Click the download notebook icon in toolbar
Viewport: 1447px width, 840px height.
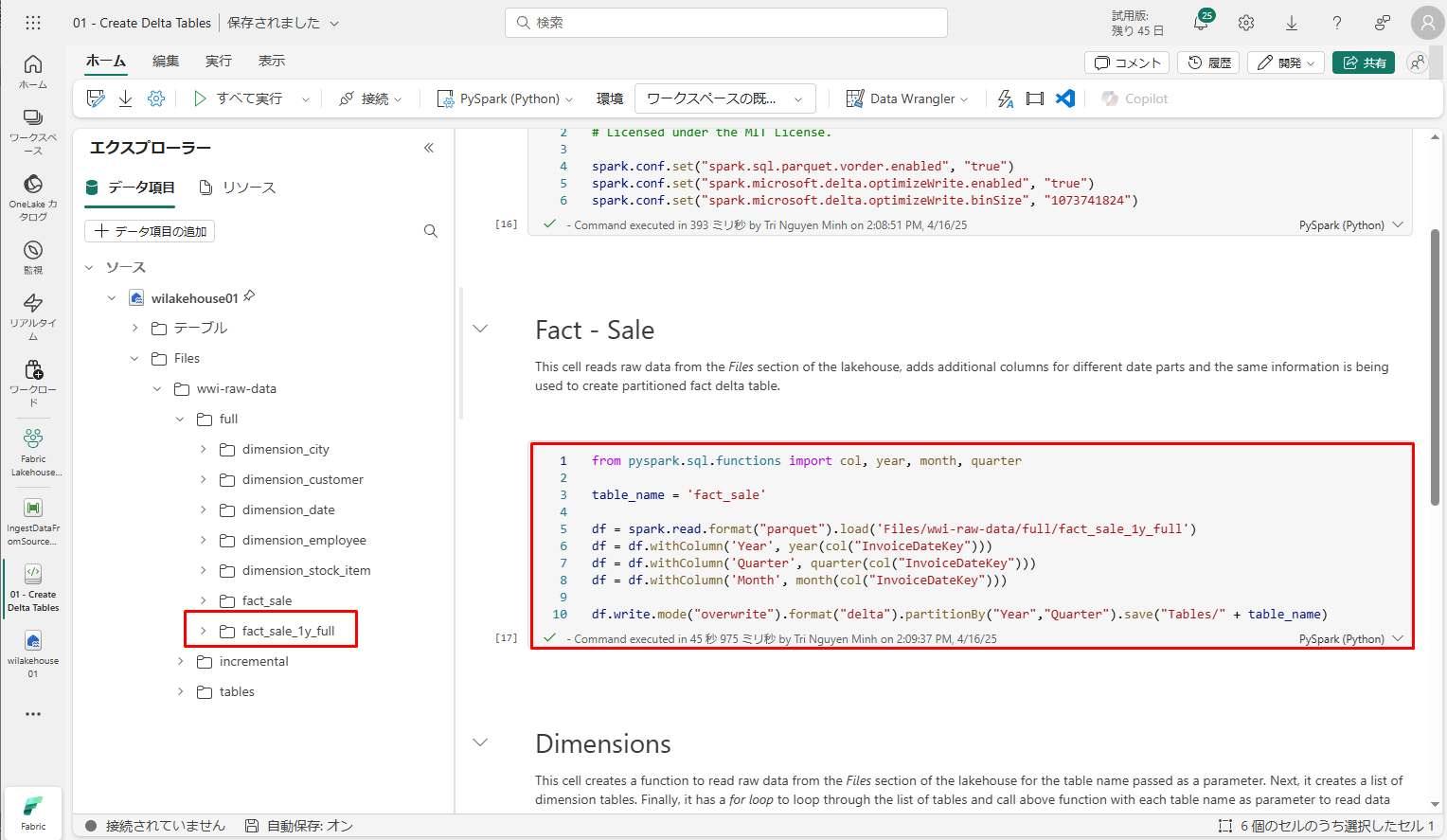coord(125,98)
